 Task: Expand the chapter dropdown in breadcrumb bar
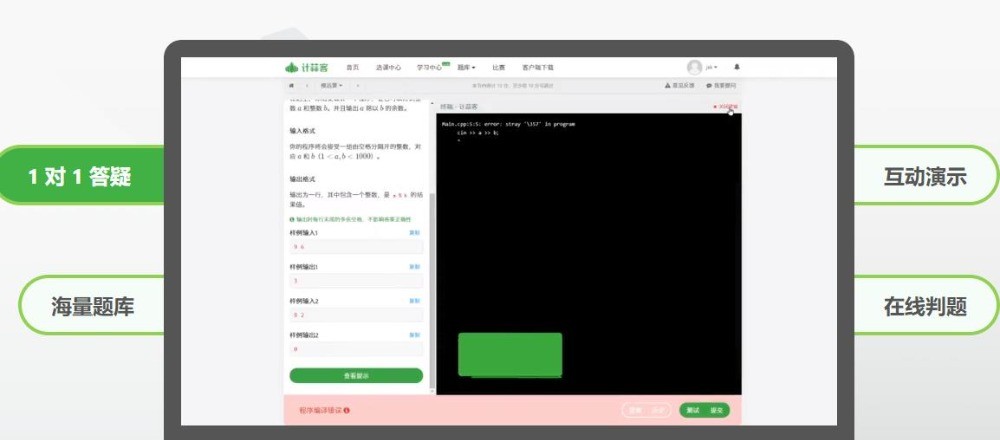coord(331,85)
